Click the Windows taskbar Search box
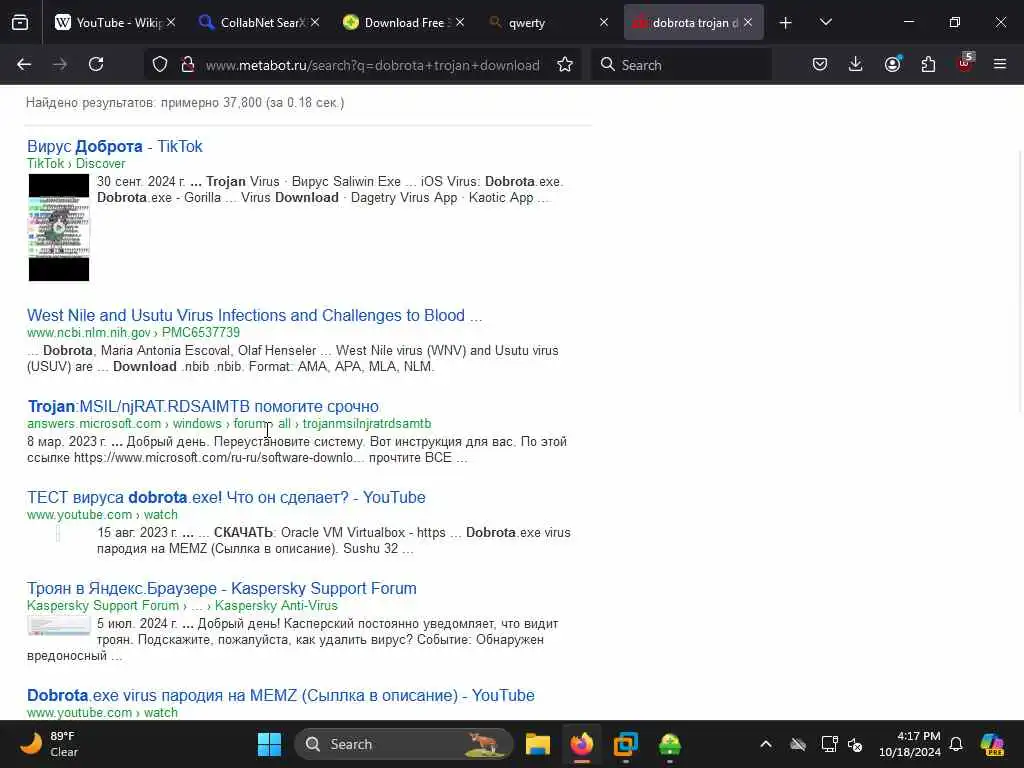Screen dimensions: 1024x768 [404, 744]
